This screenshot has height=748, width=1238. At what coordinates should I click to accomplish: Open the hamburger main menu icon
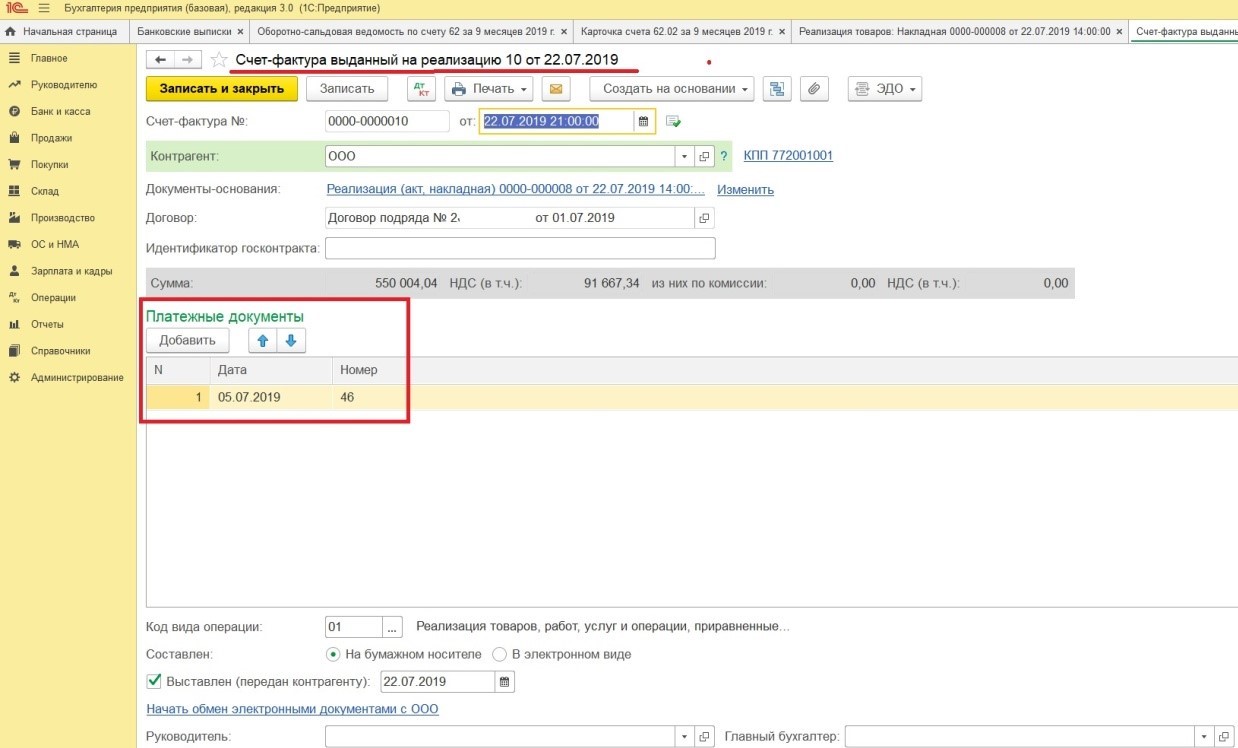click(x=44, y=8)
